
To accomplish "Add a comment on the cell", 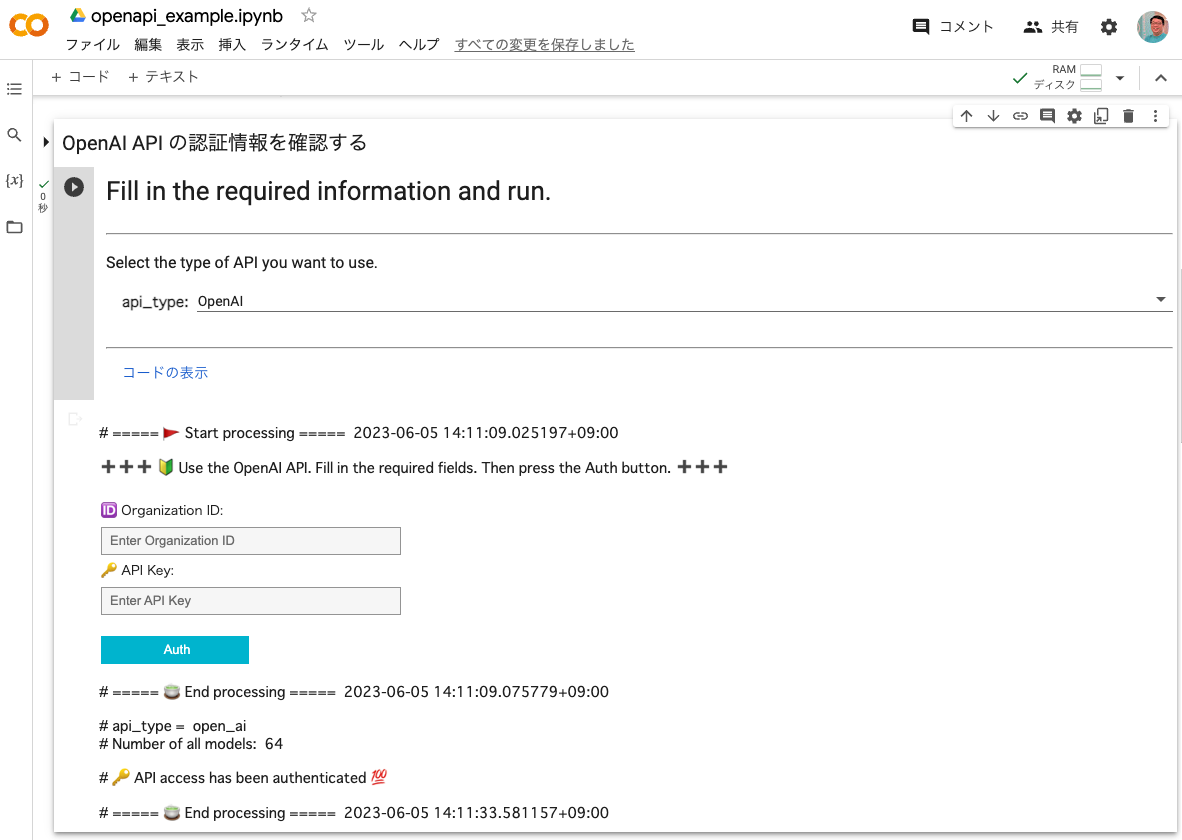I will pos(1046,115).
